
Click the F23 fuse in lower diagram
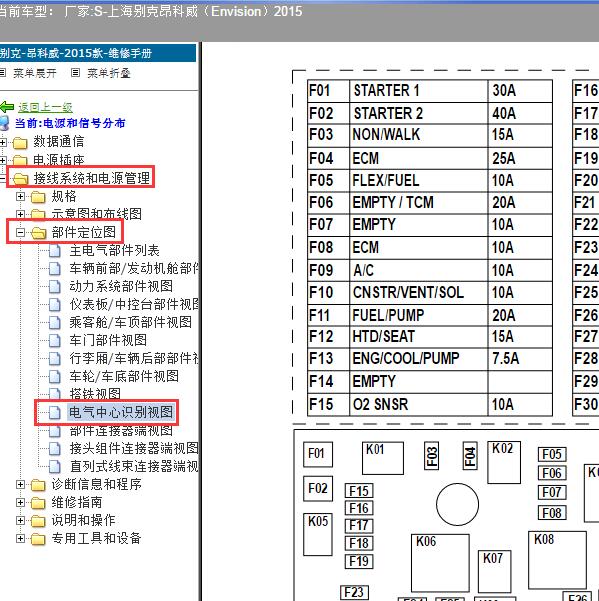coord(354,592)
